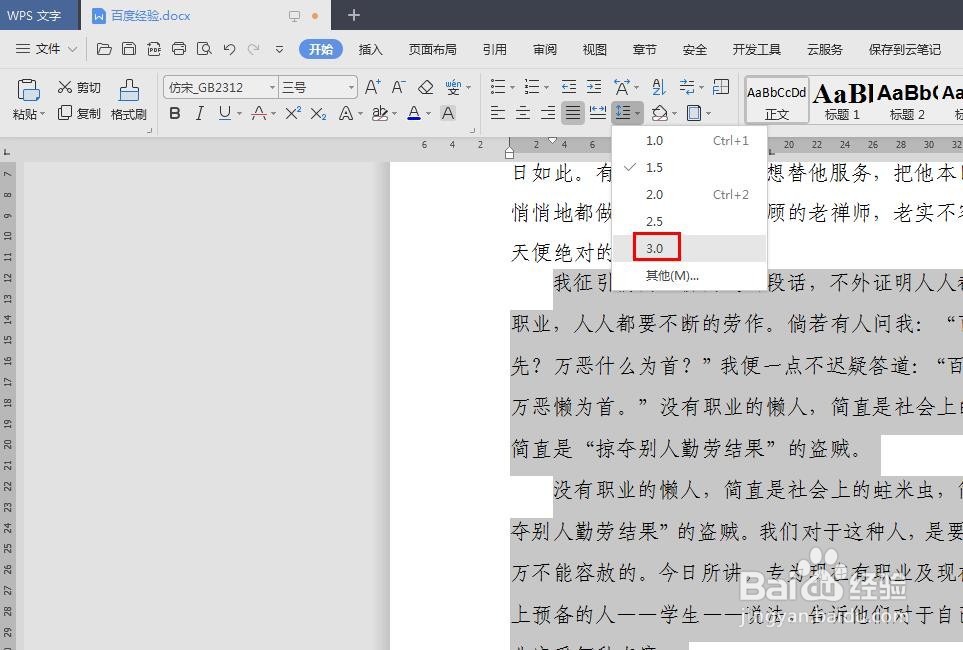Click the Undo icon

pyautogui.click(x=228, y=48)
